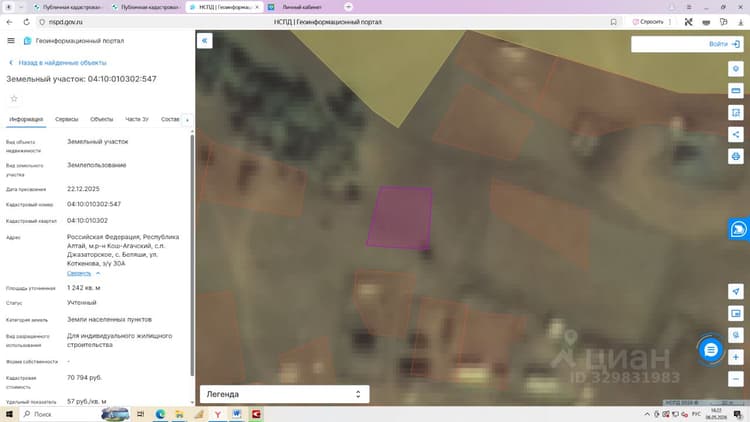This screenshot has height=422, width=750.
Task: Click the browser back arrow
Action: coord(9,22)
